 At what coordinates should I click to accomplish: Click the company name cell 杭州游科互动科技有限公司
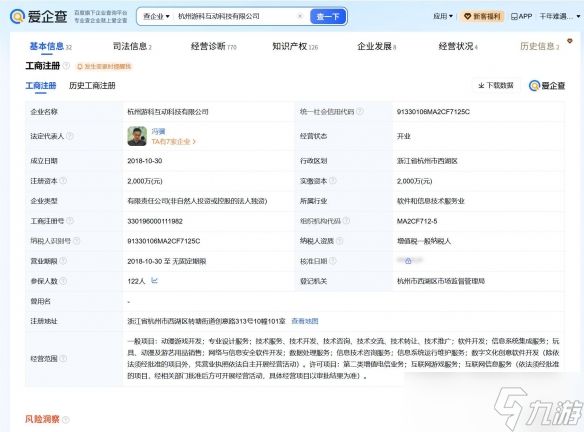point(168,112)
